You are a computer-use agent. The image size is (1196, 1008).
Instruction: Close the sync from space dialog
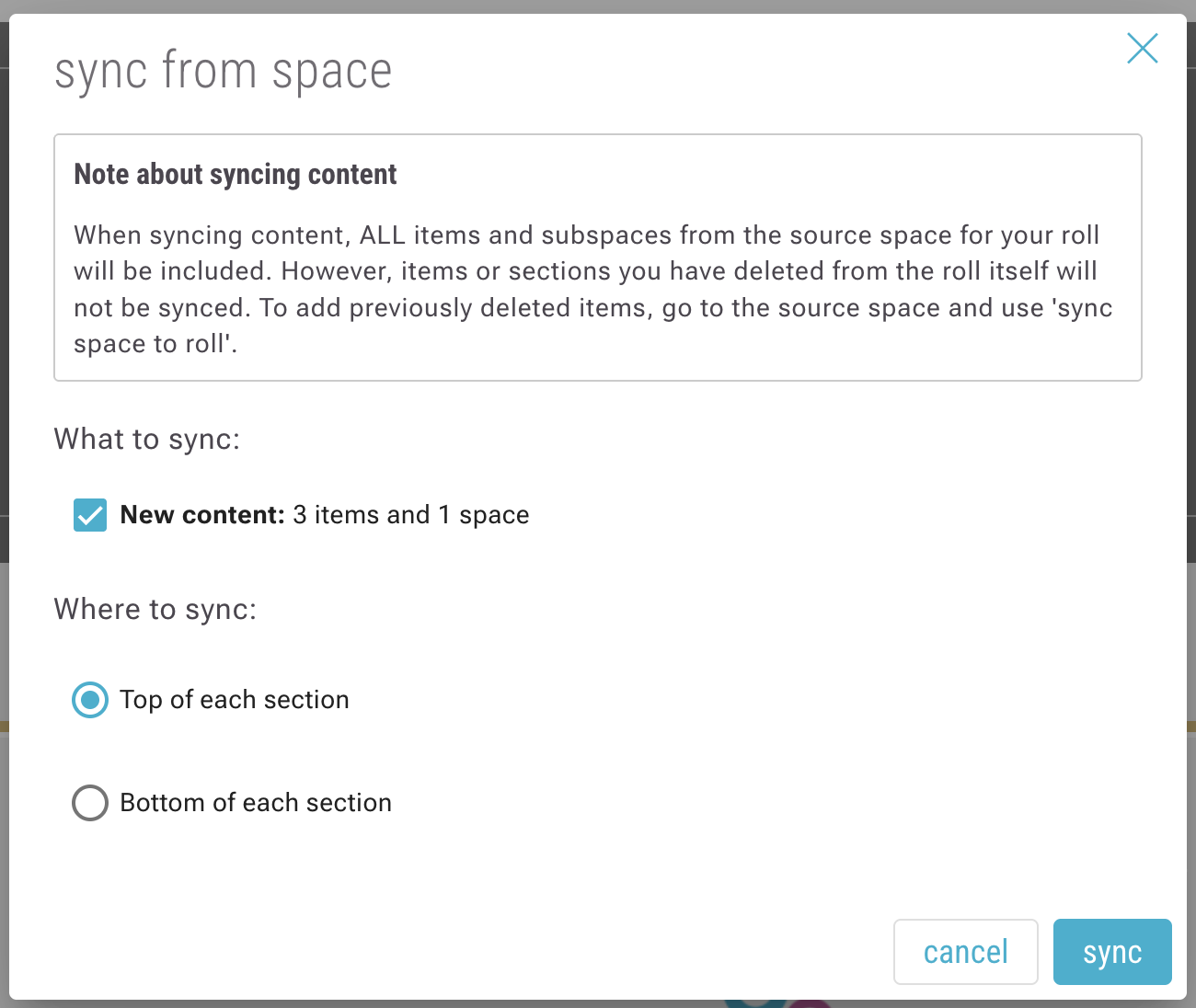1142,49
